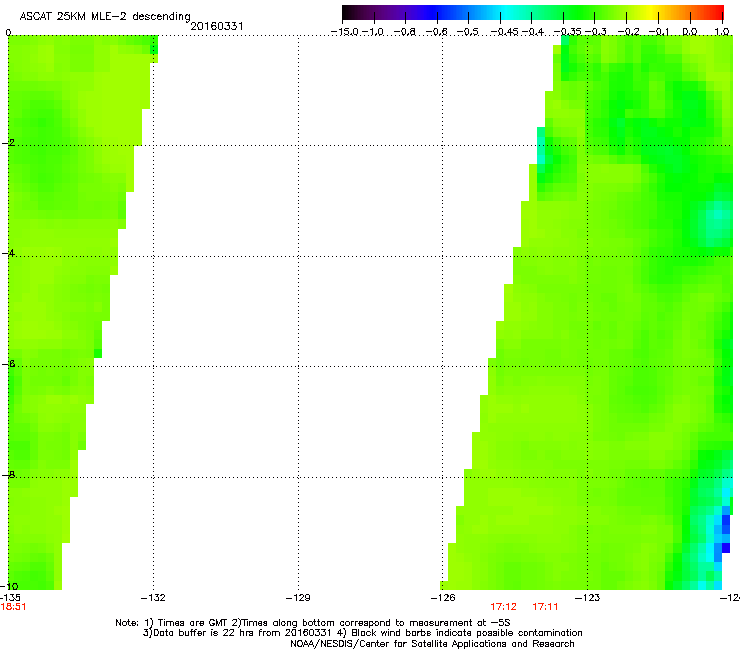Click the color bar label '-0.5'
Viewport: 740px width, 650px height.
pos(468,32)
